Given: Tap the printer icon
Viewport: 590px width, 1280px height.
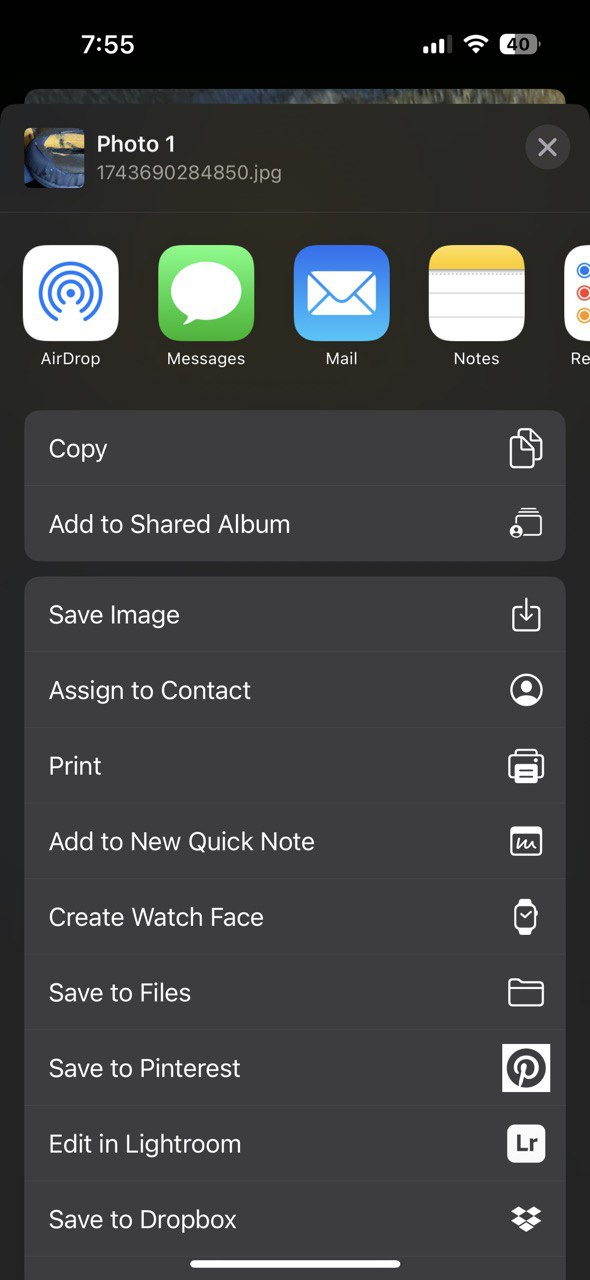Looking at the screenshot, I should click(x=526, y=766).
